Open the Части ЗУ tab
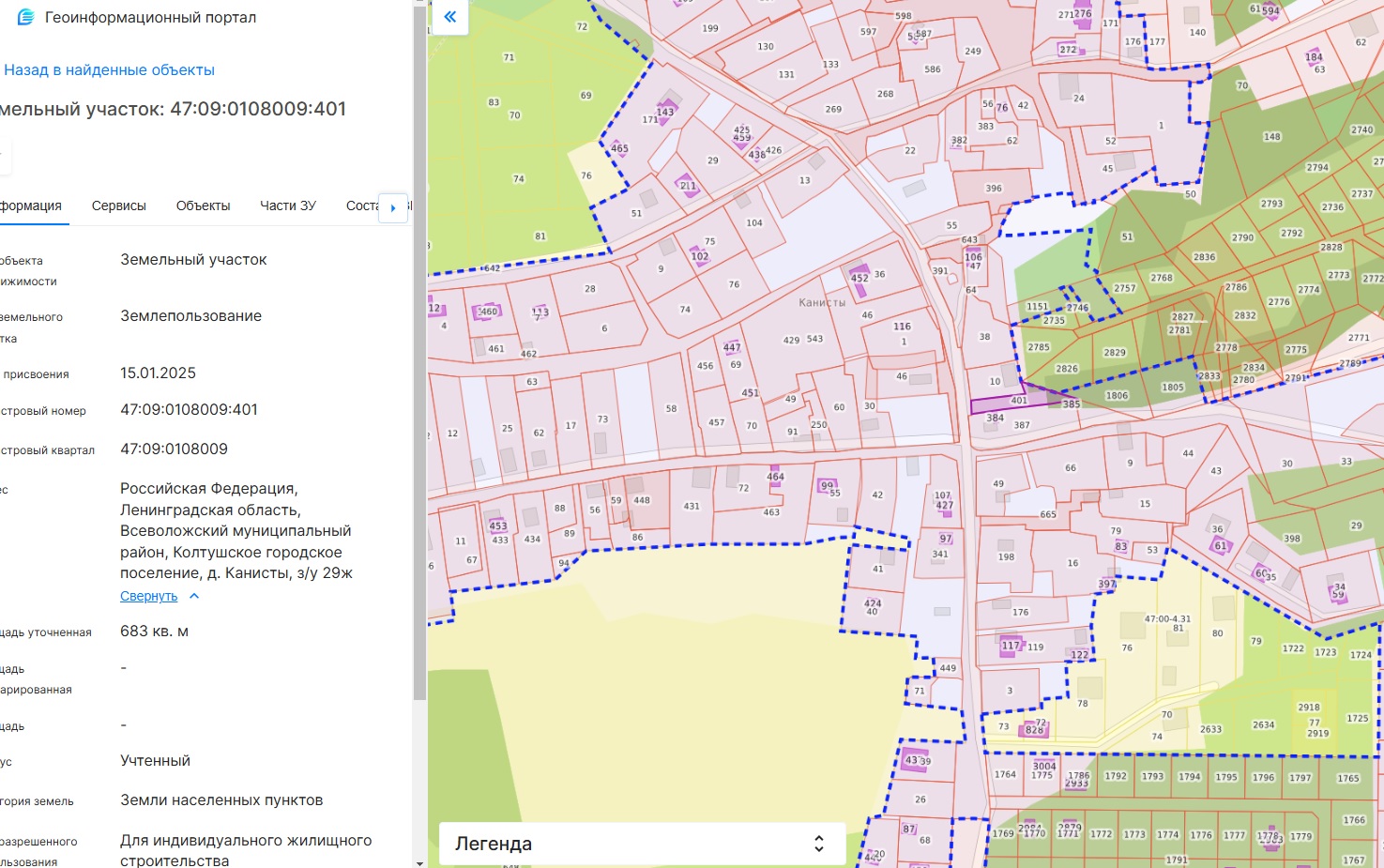This screenshot has height=868, width=1384. click(288, 206)
